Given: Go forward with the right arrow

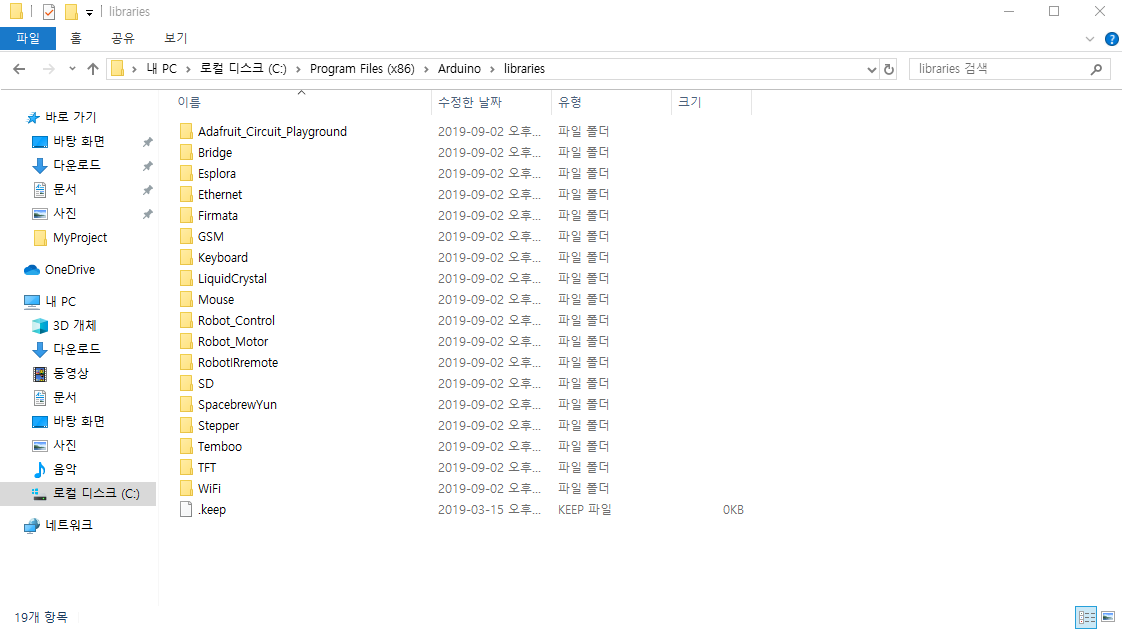Looking at the screenshot, I should pyautogui.click(x=48, y=69).
